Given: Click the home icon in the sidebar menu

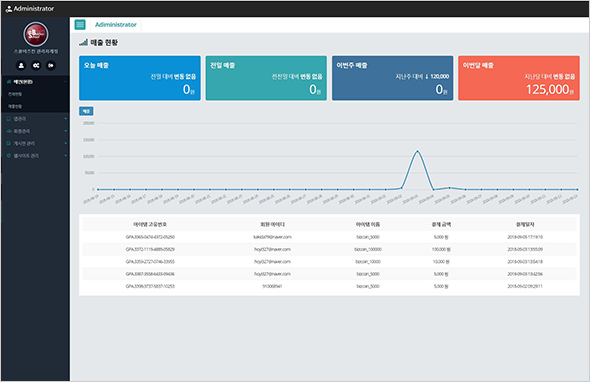Looking at the screenshot, I should 9,82.
